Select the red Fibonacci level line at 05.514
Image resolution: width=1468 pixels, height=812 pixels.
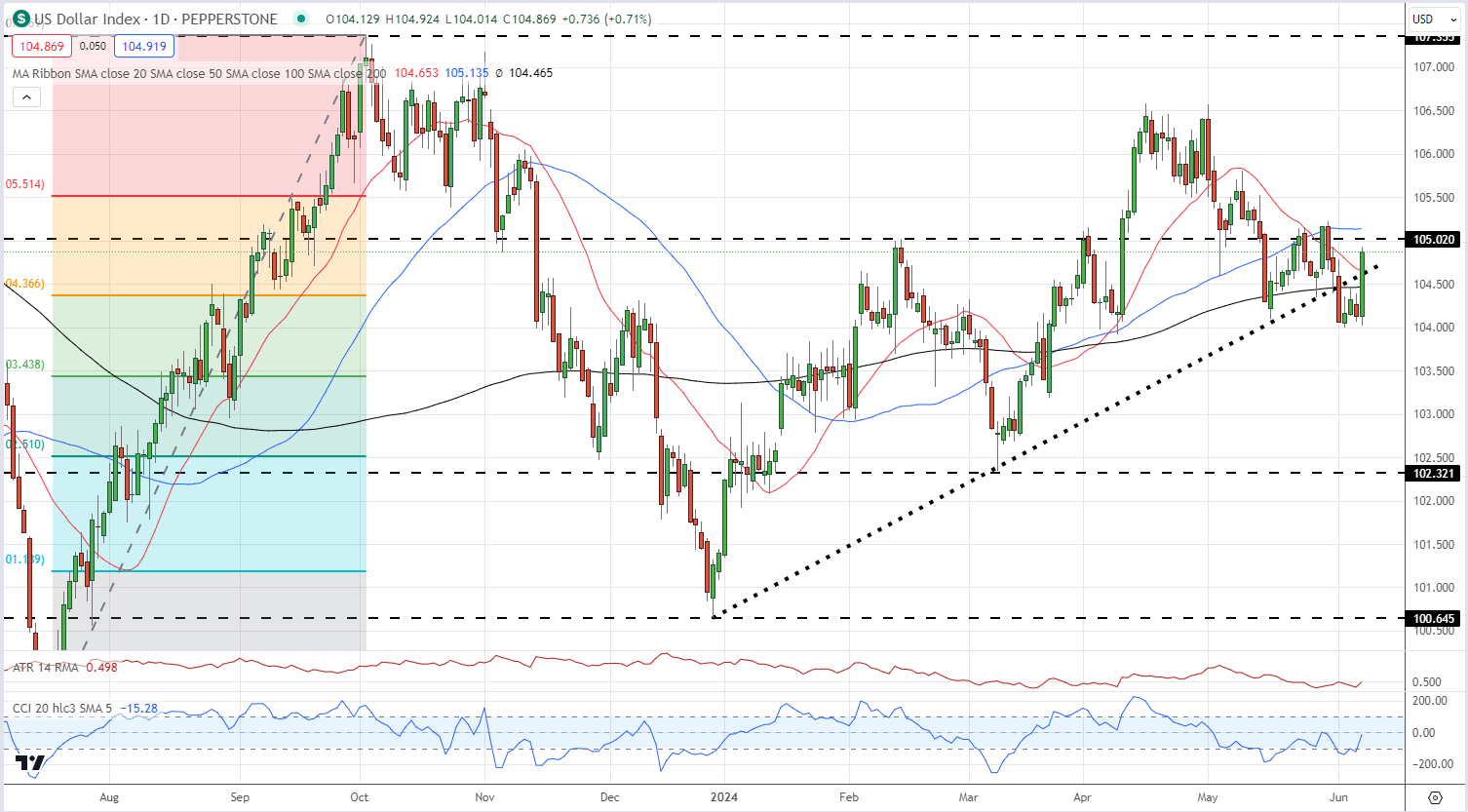(x=209, y=196)
